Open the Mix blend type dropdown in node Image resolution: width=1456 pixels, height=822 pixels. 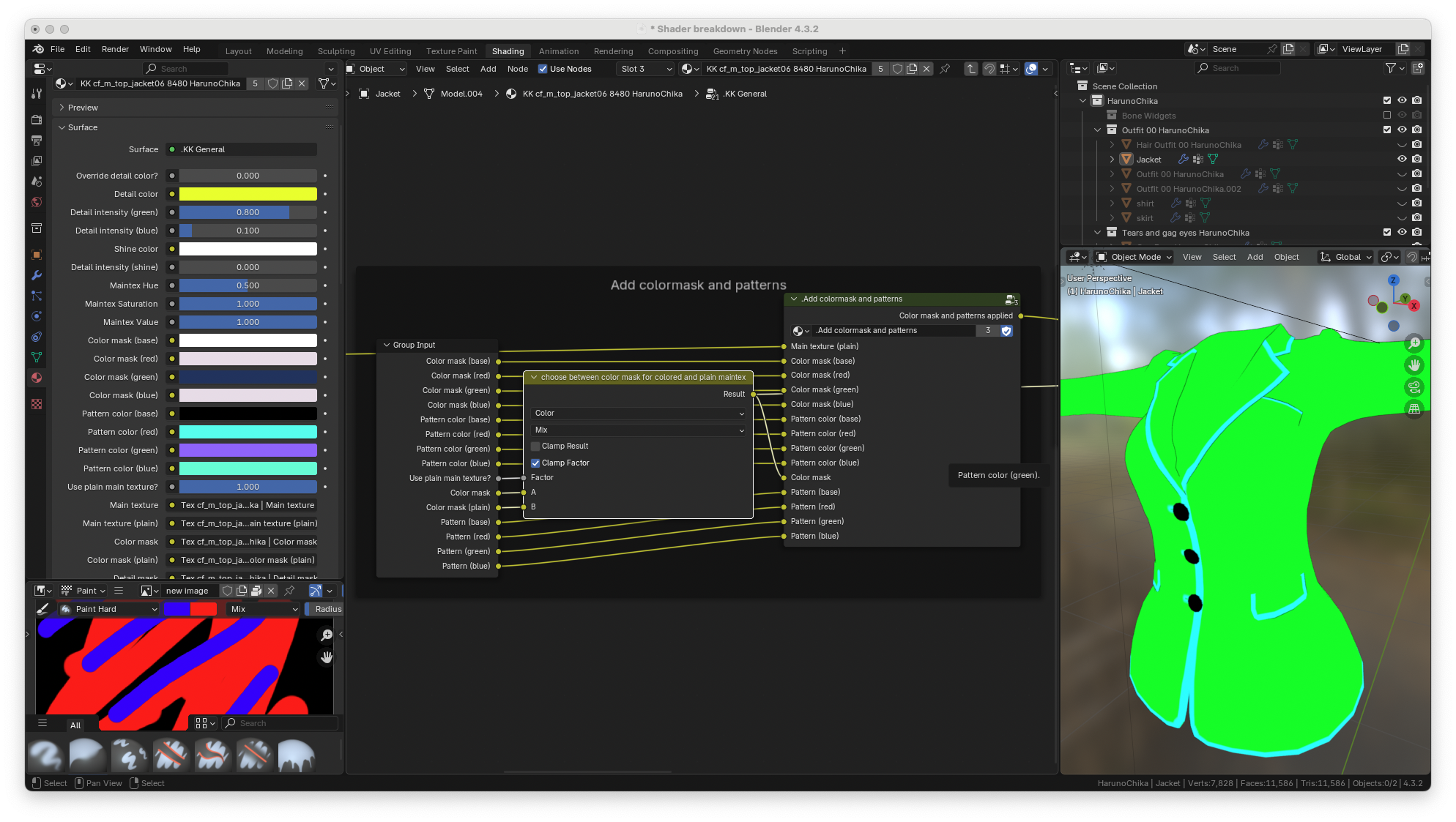pyautogui.click(x=639, y=430)
